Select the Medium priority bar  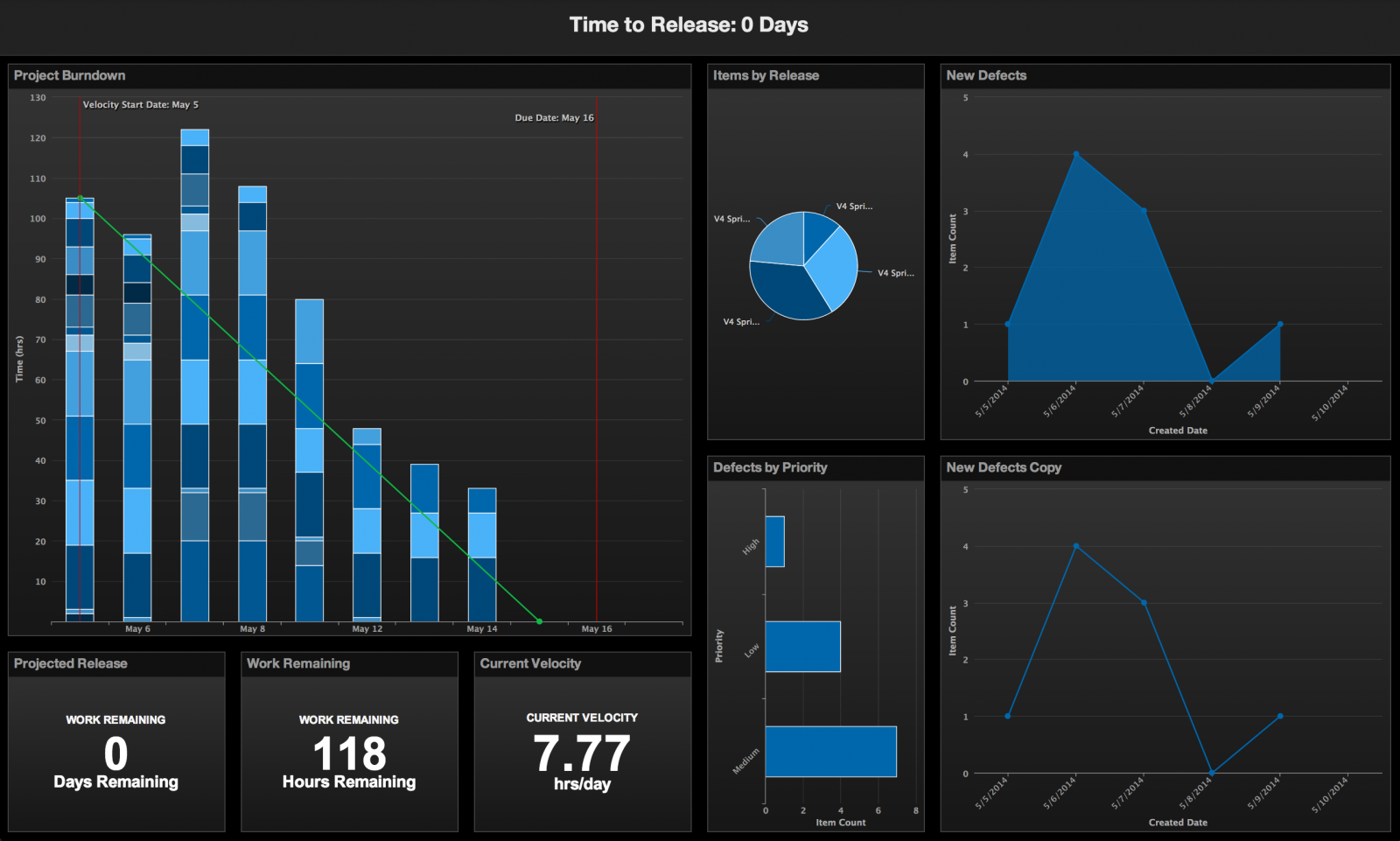tap(830, 752)
